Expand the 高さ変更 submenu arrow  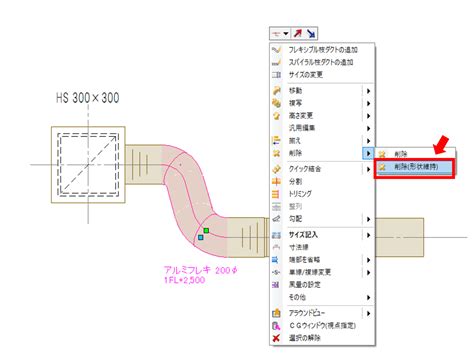(368, 116)
